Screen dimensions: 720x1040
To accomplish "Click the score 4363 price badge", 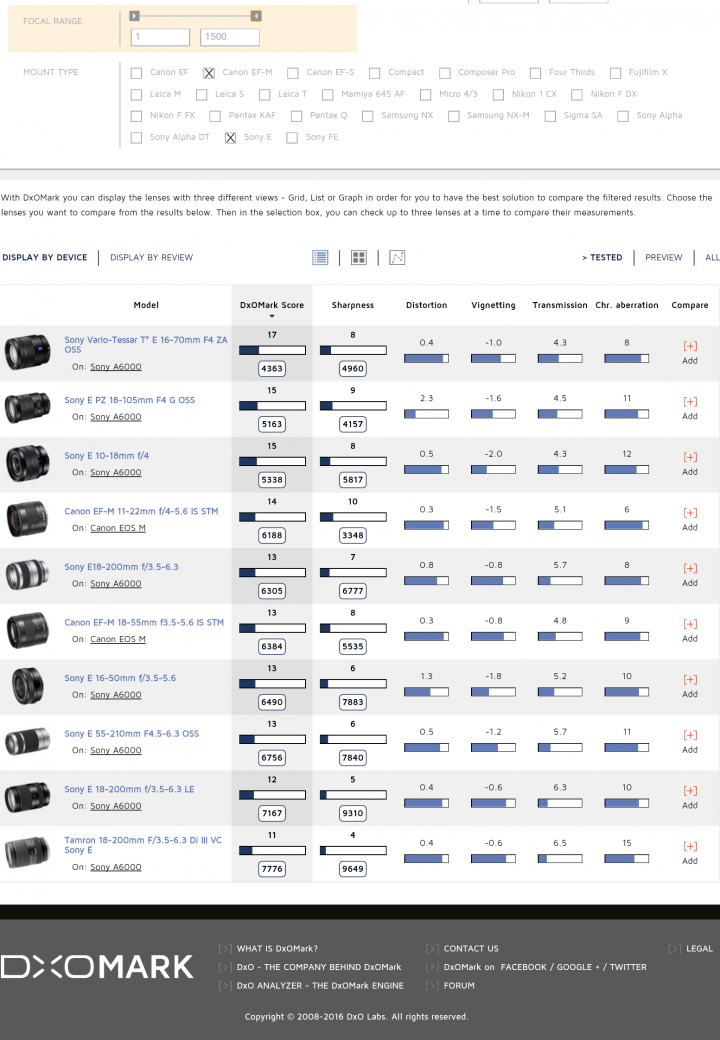I will pos(272,368).
